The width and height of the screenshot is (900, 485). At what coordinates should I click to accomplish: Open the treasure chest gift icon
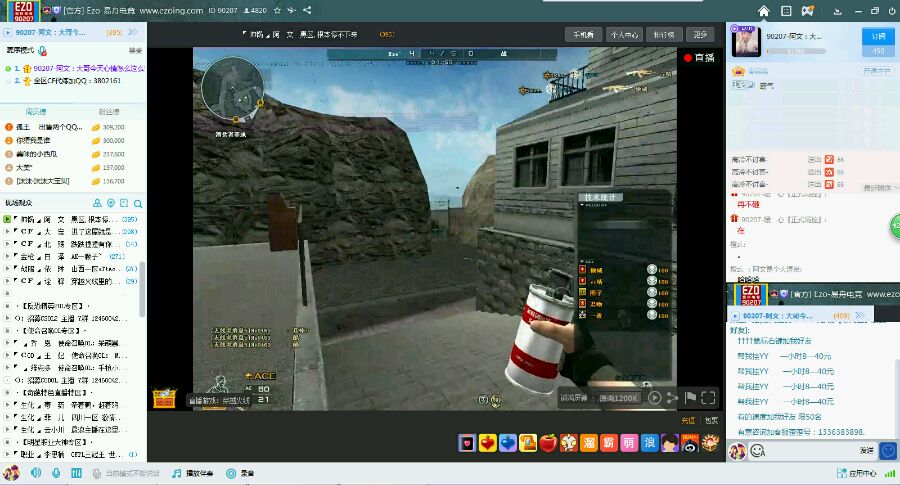pos(710,443)
